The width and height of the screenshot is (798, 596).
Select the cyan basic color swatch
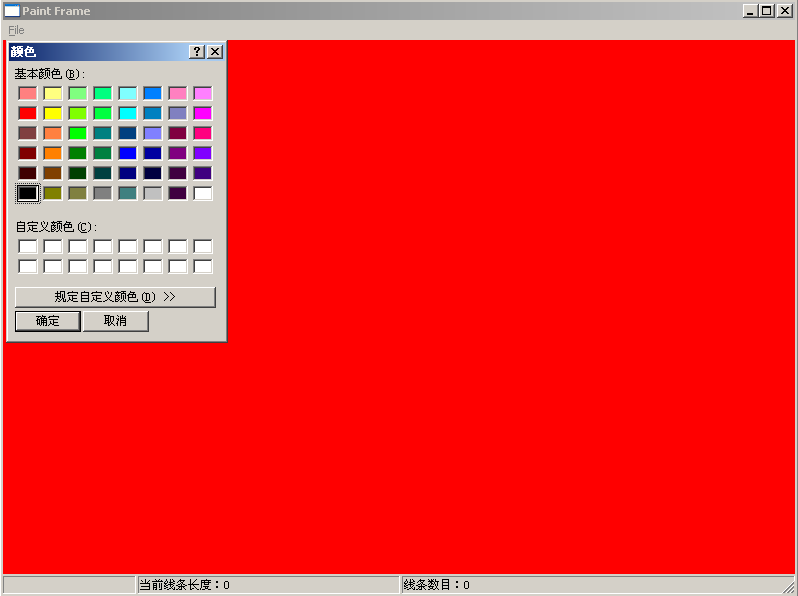pyautogui.click(x=128, y=113)
